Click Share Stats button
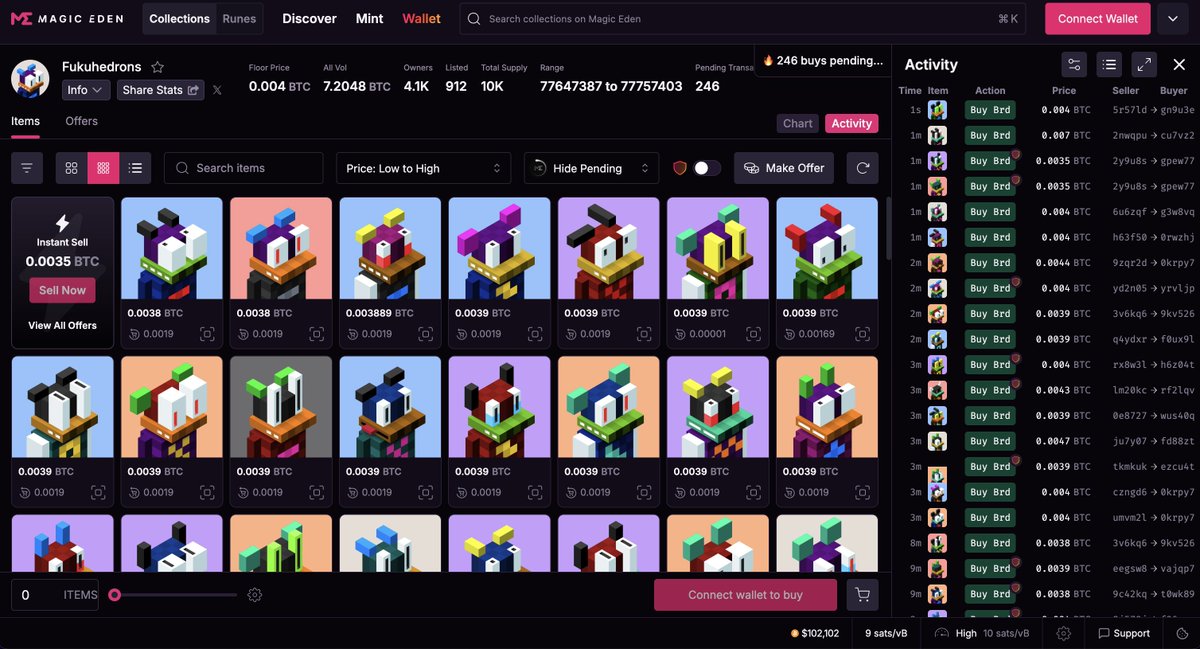 click(160, 90)
